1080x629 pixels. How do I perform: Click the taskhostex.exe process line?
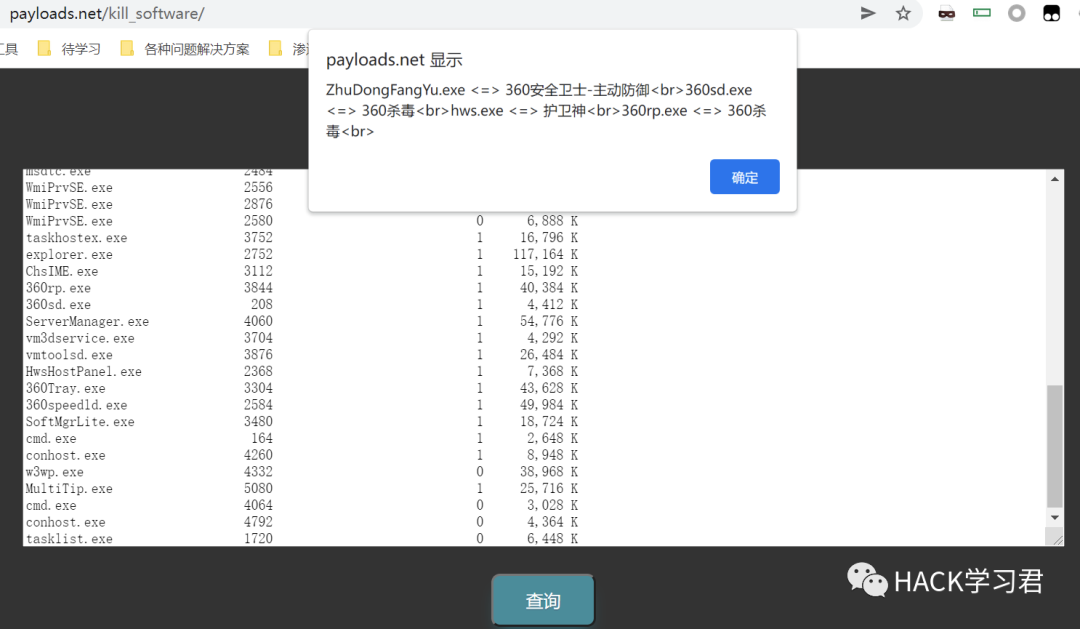click(x=302, y=238)
